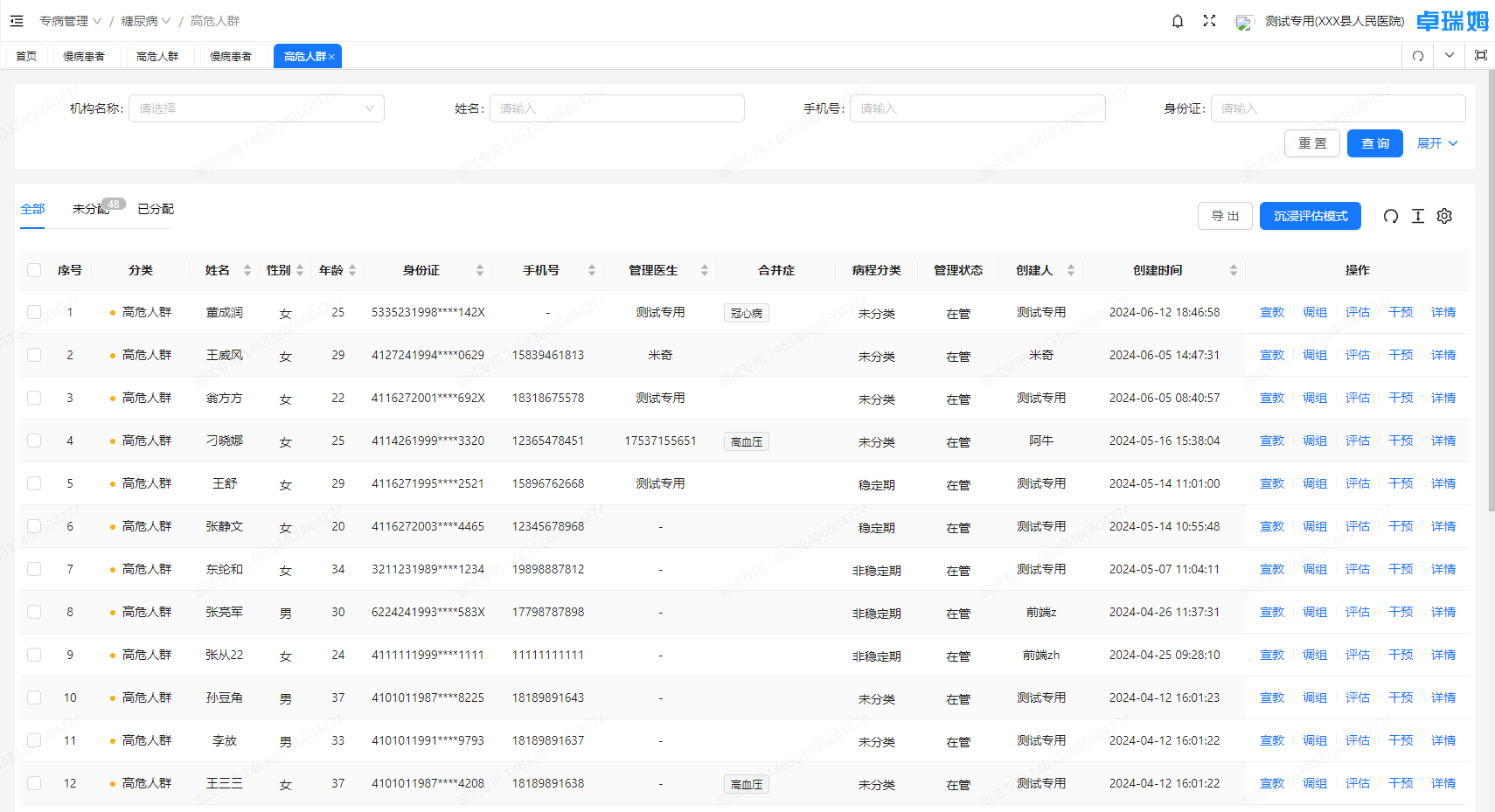Image resolution: width=1495 pixels, height=812 pixels.
Task: Open the notification bell
Action: click(x=1178, y=21)
